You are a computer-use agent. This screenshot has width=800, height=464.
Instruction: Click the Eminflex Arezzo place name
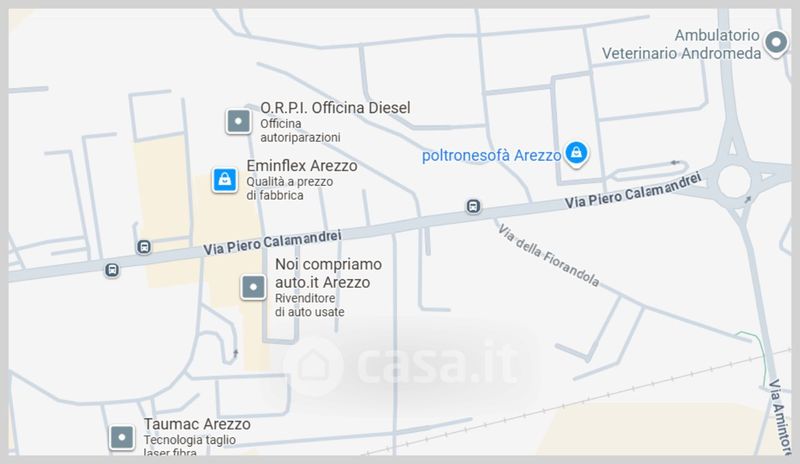(302, 166)
